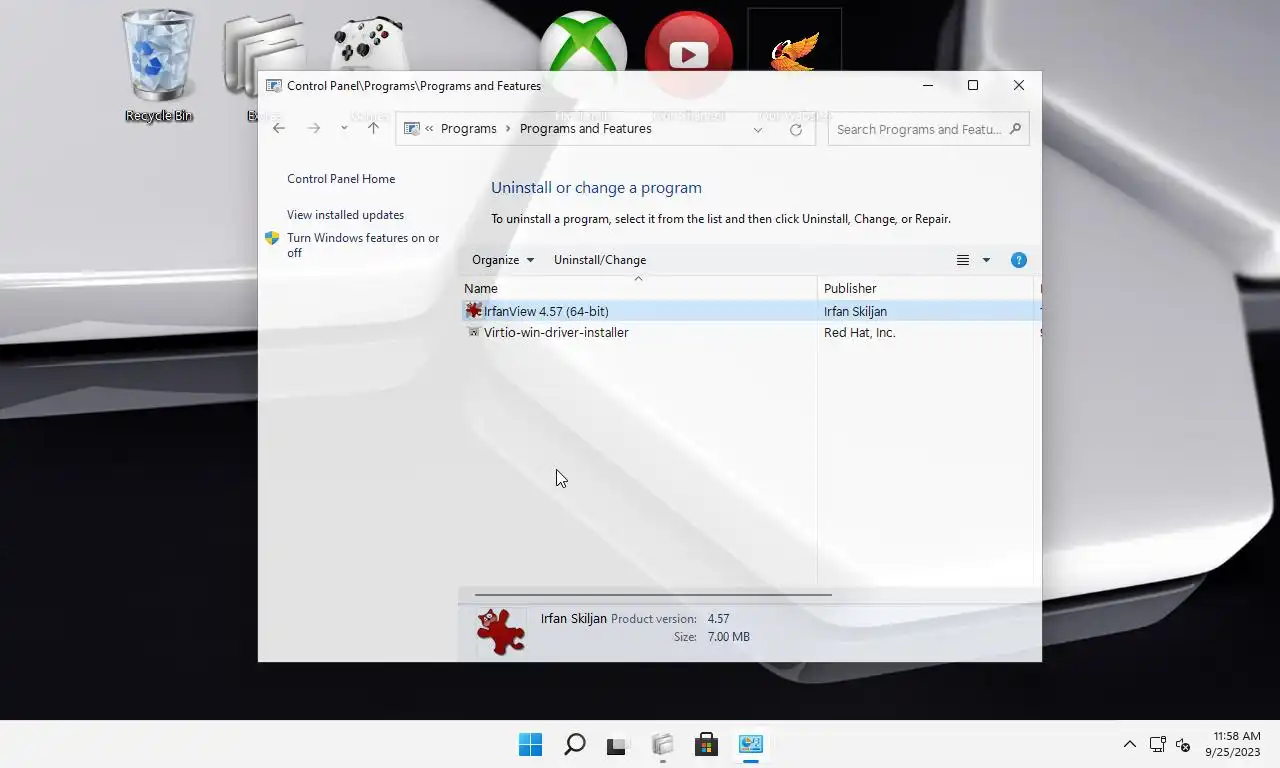The image size is (1280, 768).
Task: Expand the address bar double-chevron breadcrumb
Action: coord(430,129)
